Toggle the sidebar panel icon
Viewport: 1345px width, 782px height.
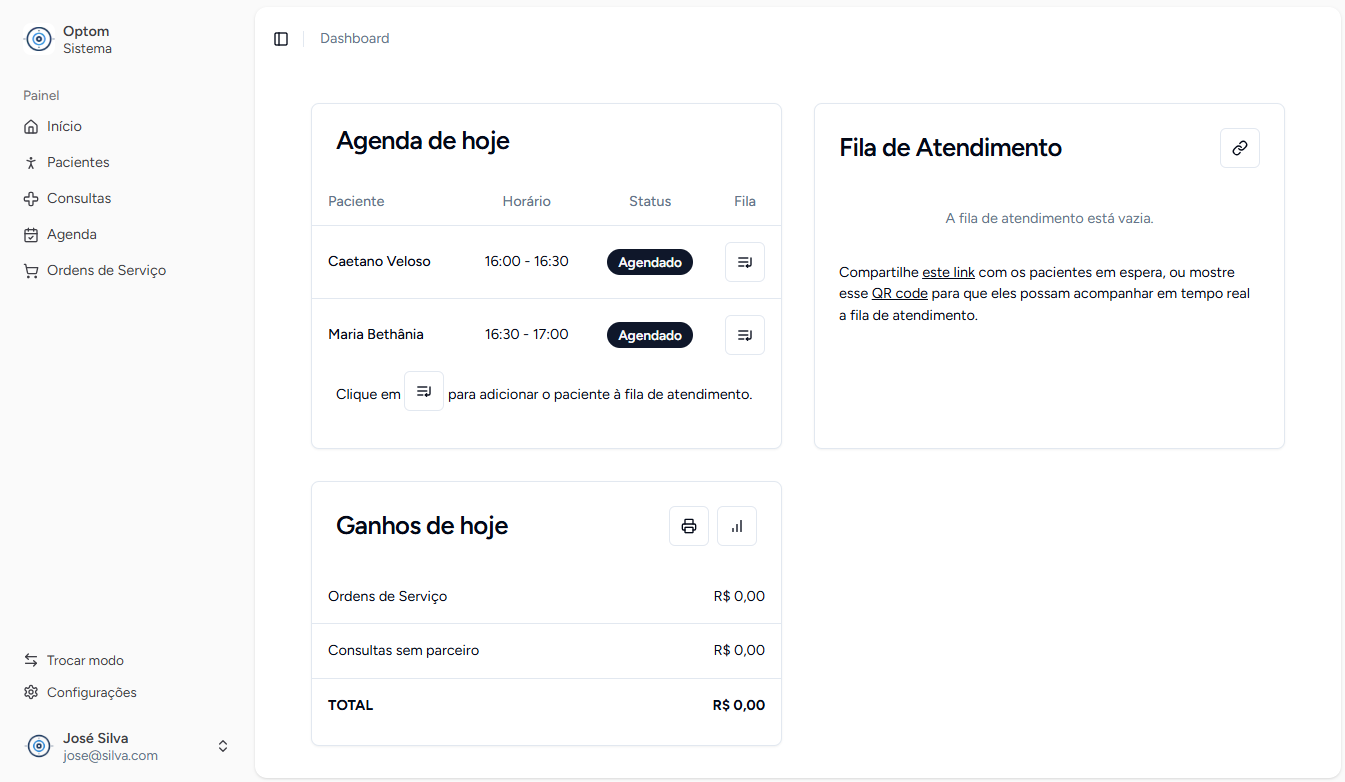coord(281,39)
